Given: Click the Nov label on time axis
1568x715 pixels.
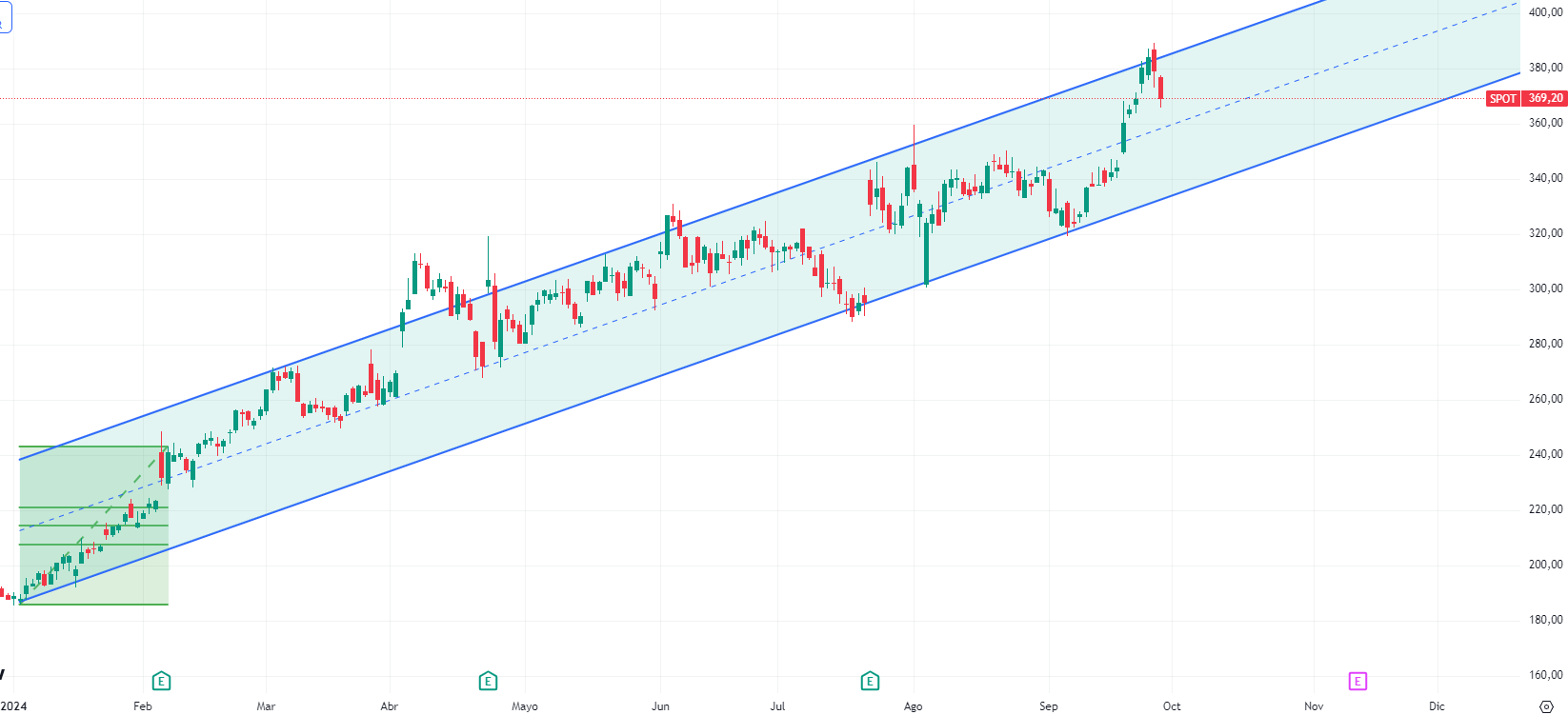Looking at the screenshot, I should point(1314,706).
